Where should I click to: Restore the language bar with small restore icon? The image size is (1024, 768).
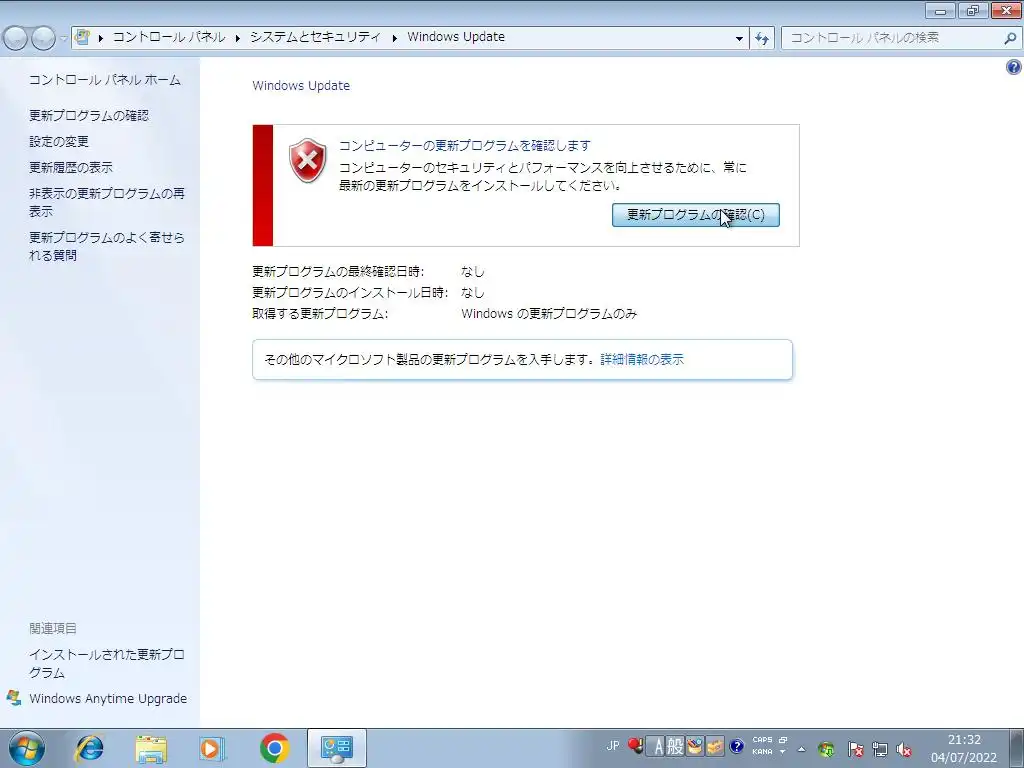[x=783, y=740]
